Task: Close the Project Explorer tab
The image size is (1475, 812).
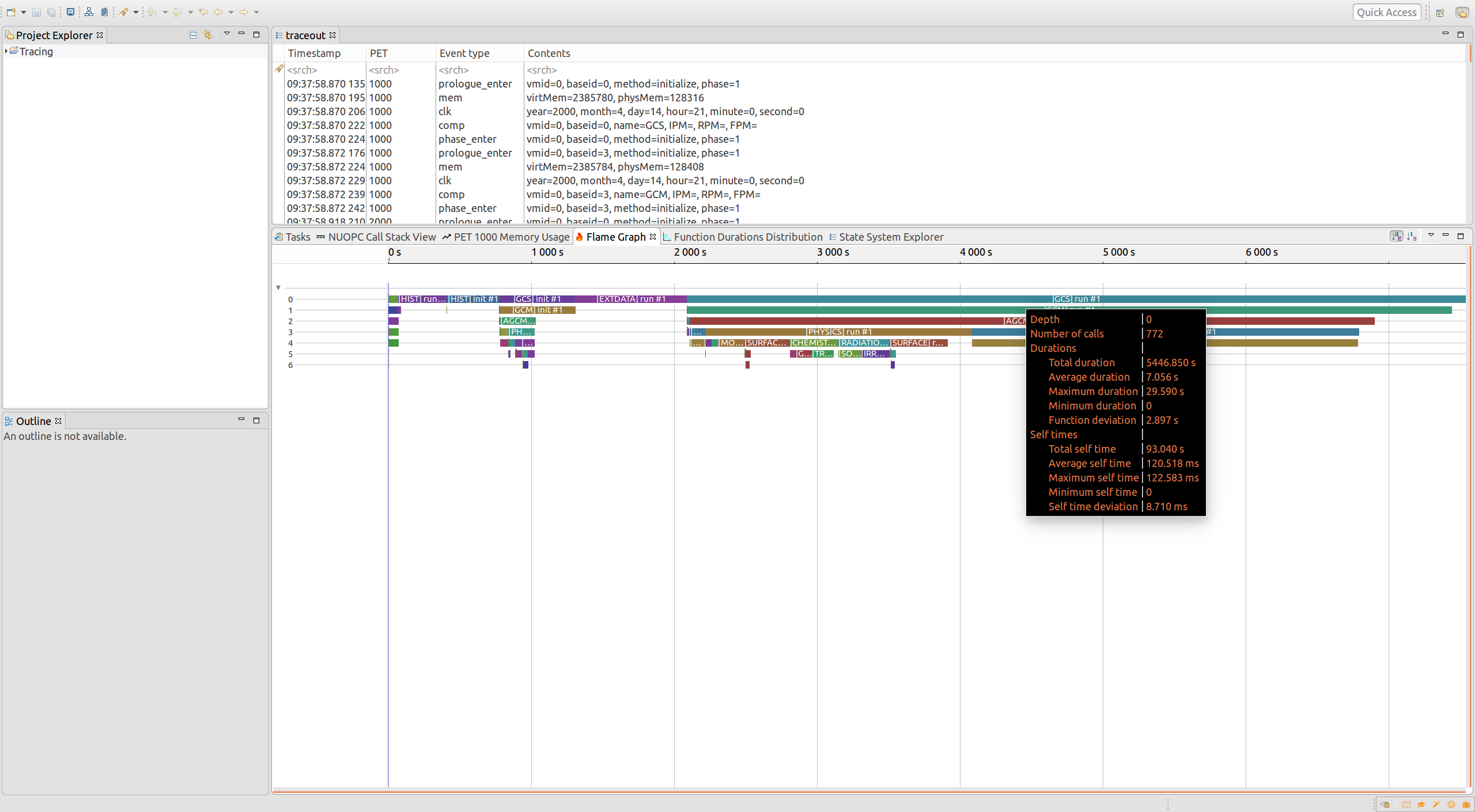Action: click(x=100, y=35)
